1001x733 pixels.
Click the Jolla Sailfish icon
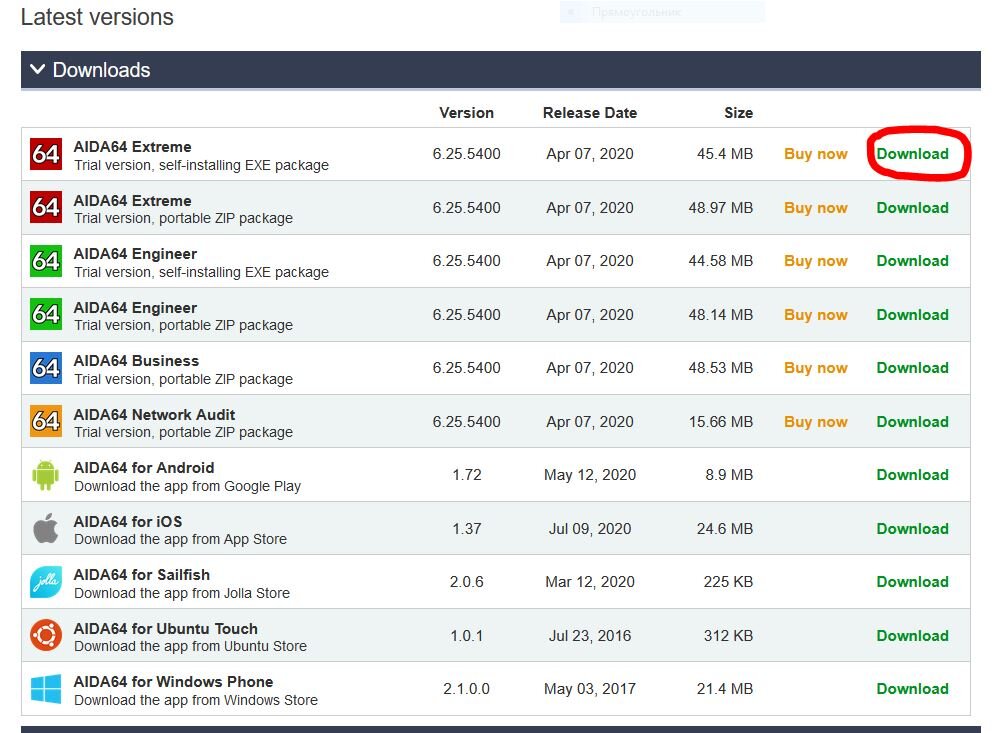46,582
